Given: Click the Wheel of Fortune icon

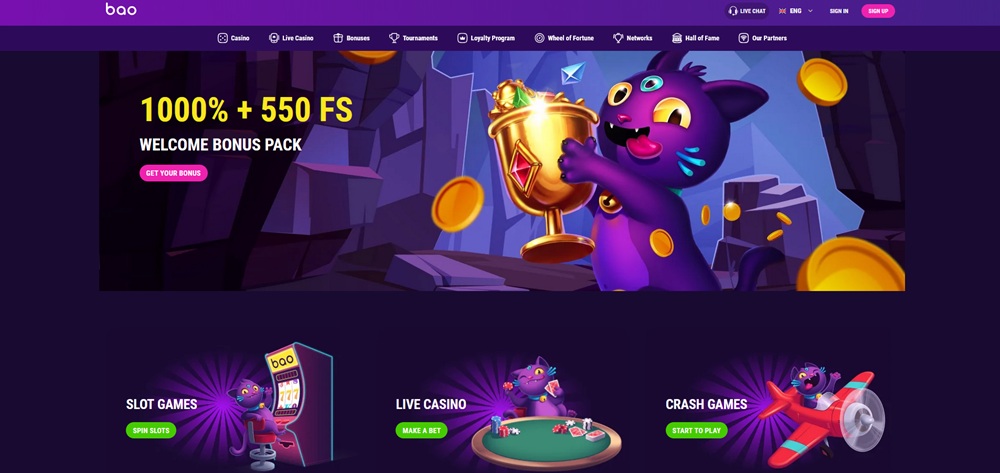Looking at the screenshot, I should tap(540, 38).
